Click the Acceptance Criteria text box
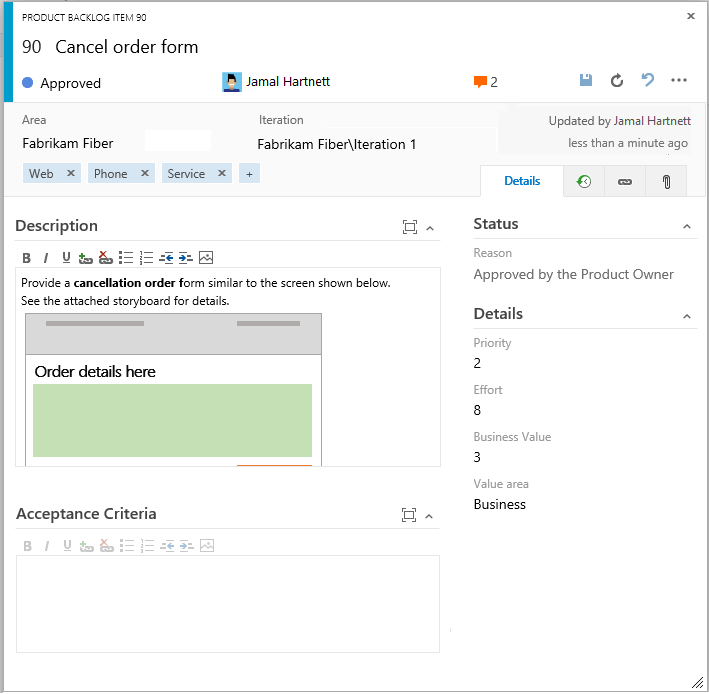The width and height of the screenshot is (709, 694). point(228,604)
